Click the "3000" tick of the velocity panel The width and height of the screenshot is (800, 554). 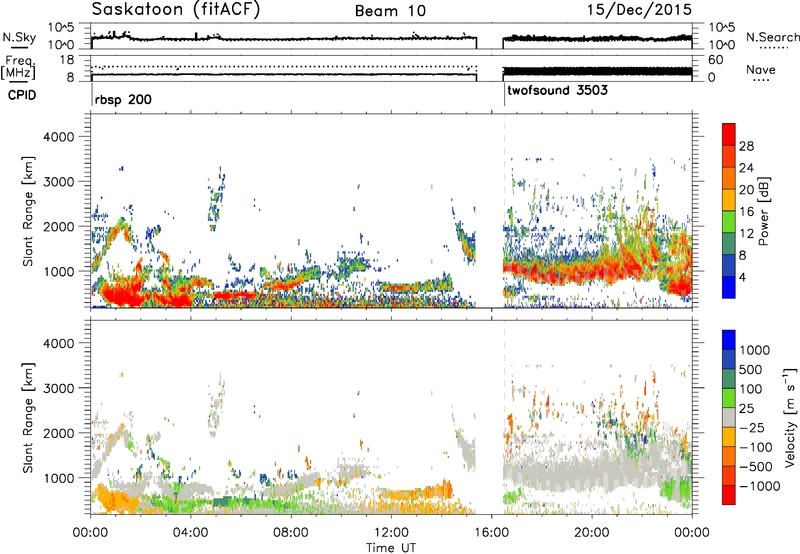click(58, 388)
